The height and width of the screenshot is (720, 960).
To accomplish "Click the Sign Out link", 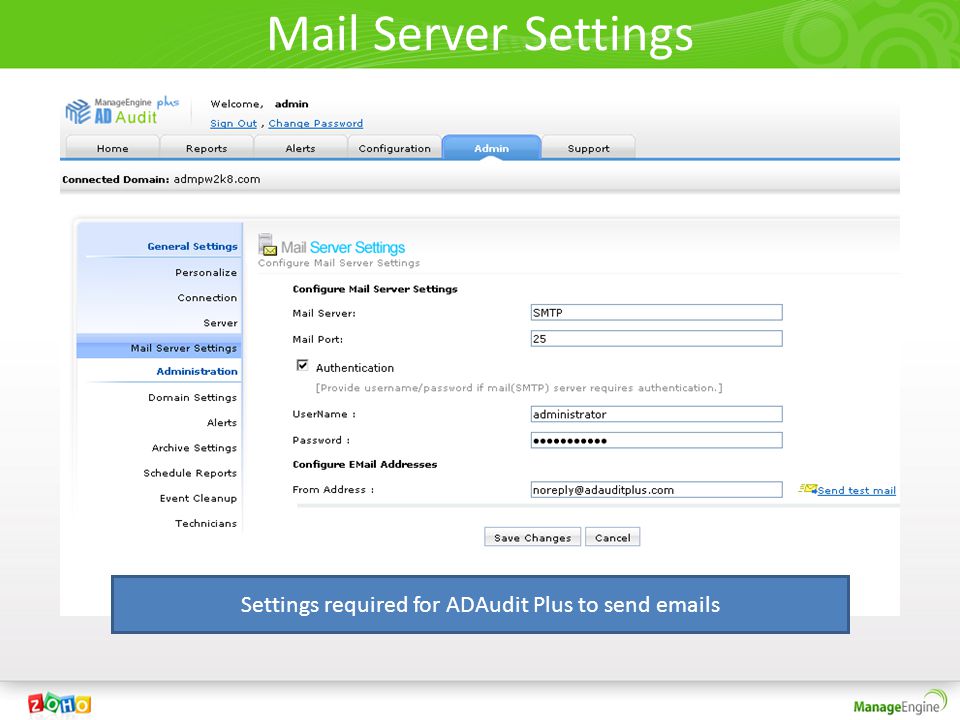I will coord(233,123).
